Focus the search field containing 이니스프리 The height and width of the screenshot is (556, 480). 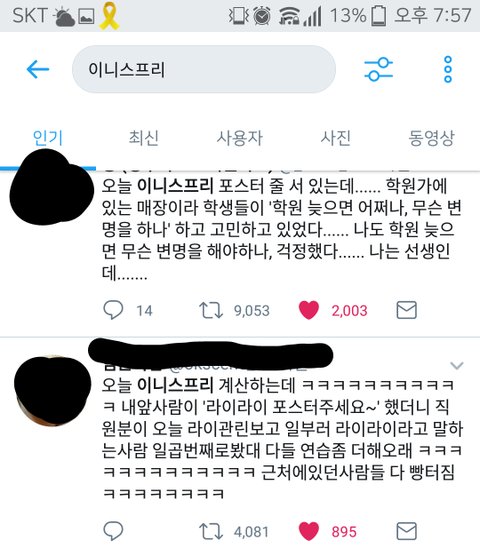(x=204, y=69)
